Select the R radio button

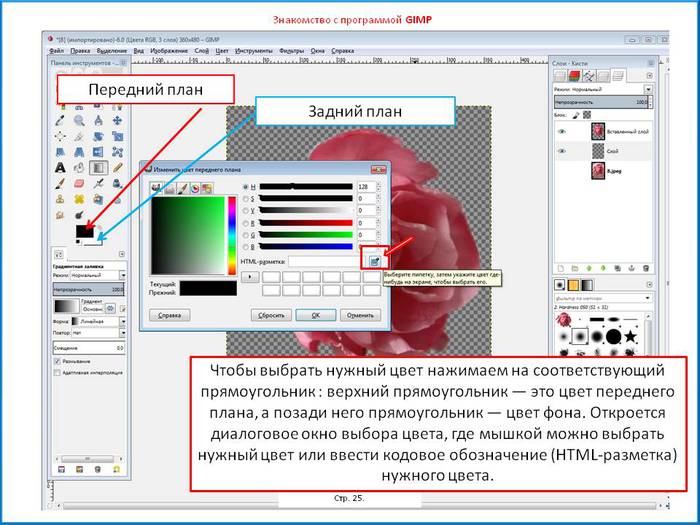pos(246,223)
